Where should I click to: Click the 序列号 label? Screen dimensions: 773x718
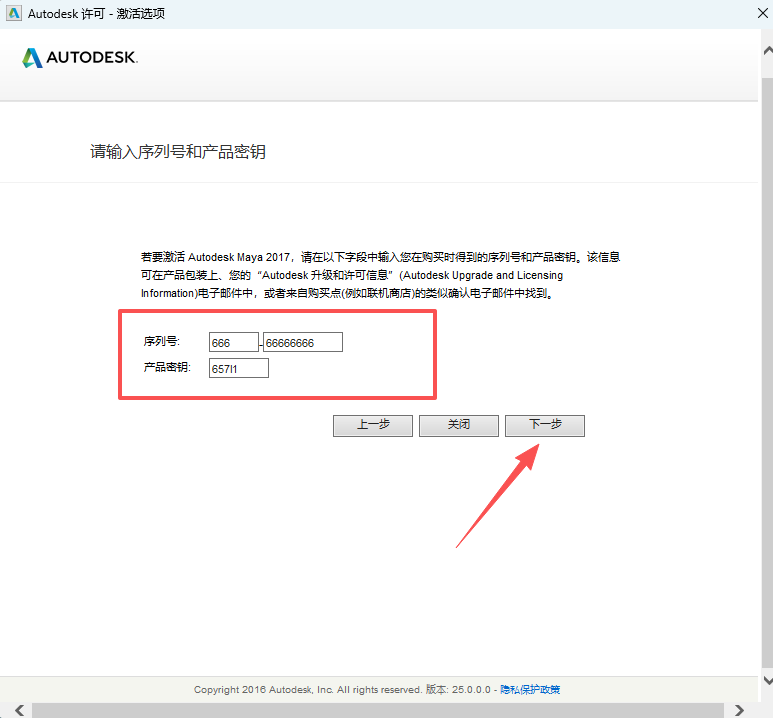pyautogui.click(x=162, y=341)
